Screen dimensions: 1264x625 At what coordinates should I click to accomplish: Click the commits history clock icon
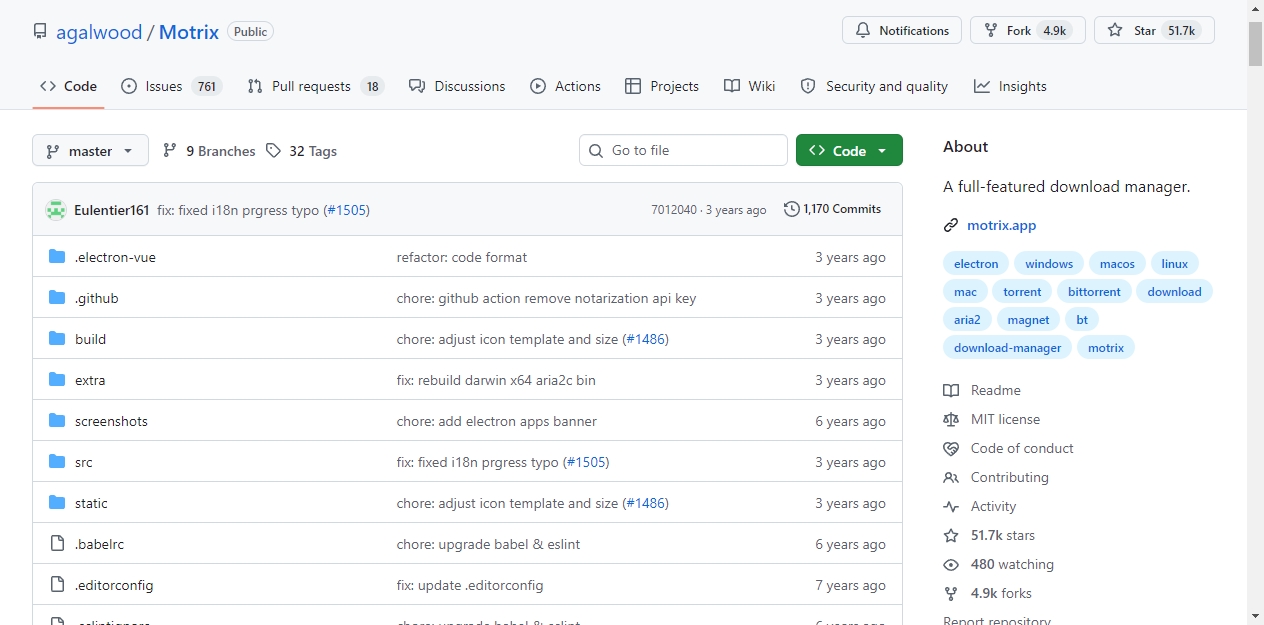point(792,209)
